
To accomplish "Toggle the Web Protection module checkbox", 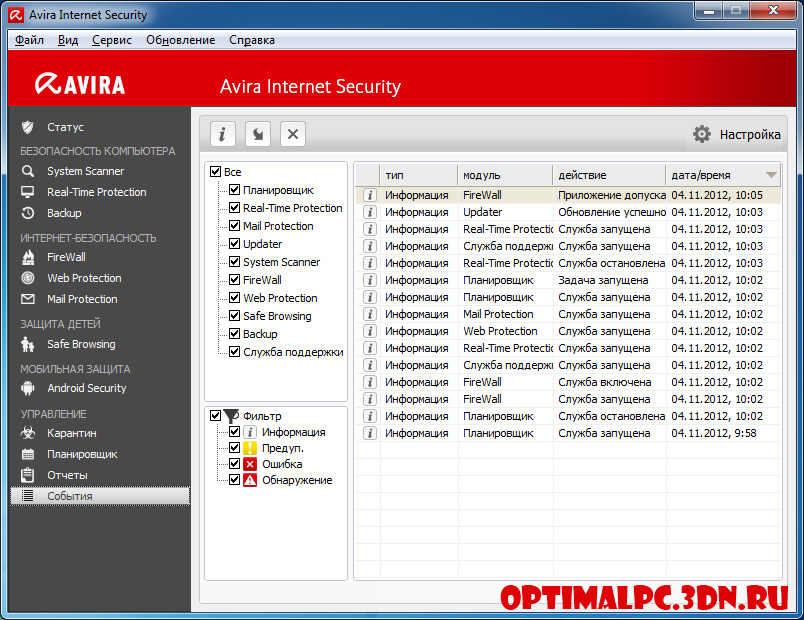I will pos(234,297).
